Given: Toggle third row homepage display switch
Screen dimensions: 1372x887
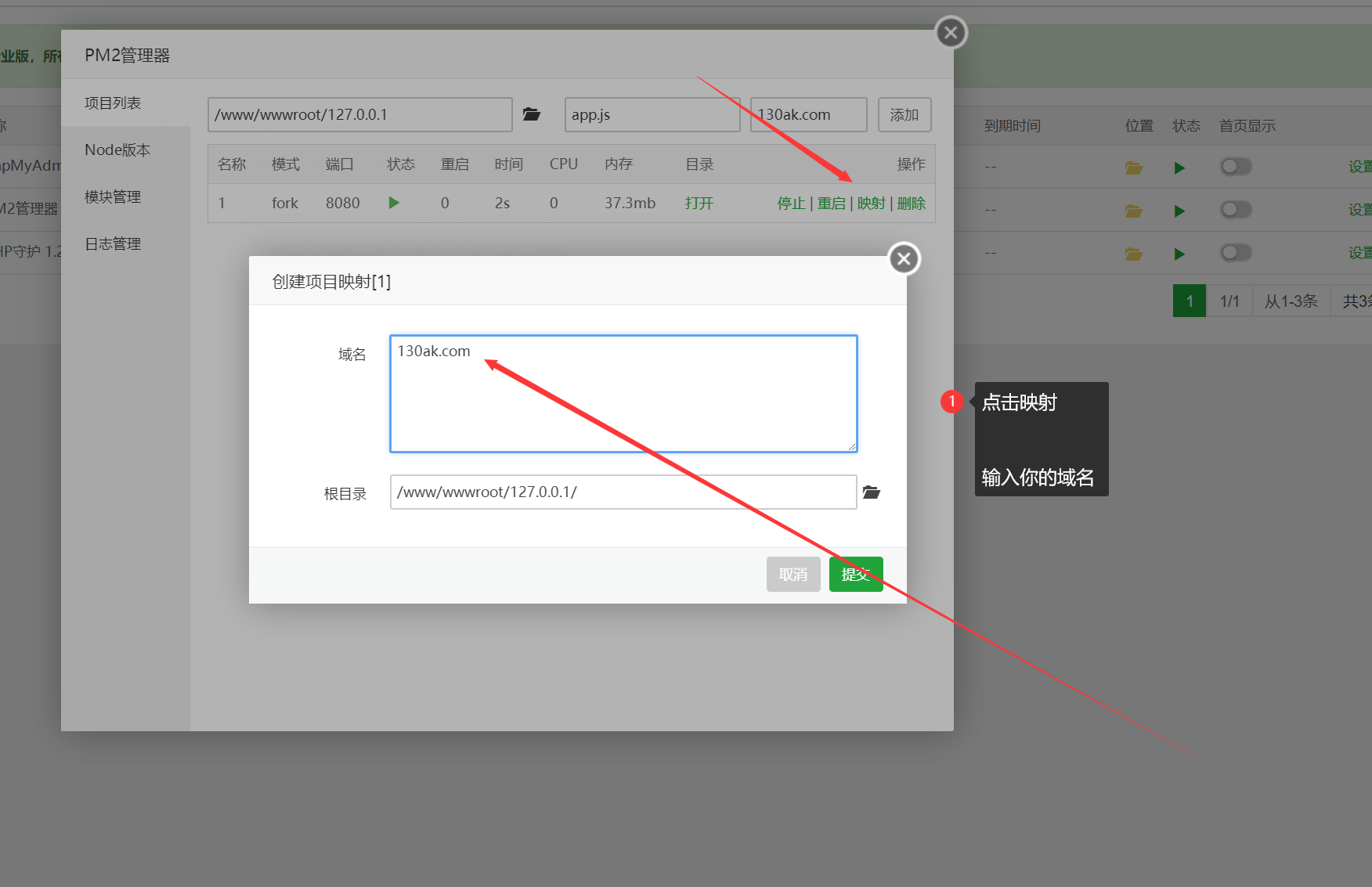Looking at the screenshot, I should (1236, 253).
